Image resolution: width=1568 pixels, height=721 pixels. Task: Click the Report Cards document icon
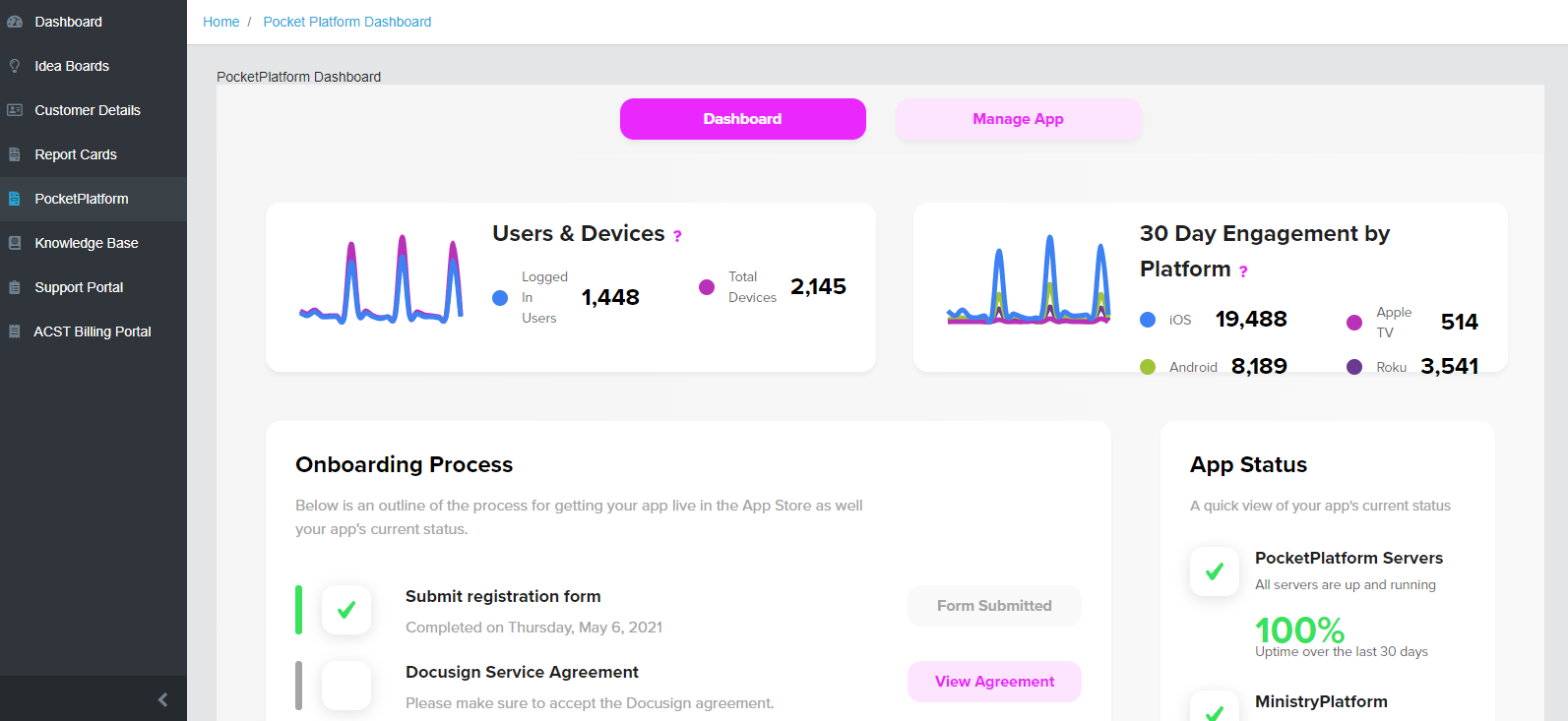coord(15,154)
